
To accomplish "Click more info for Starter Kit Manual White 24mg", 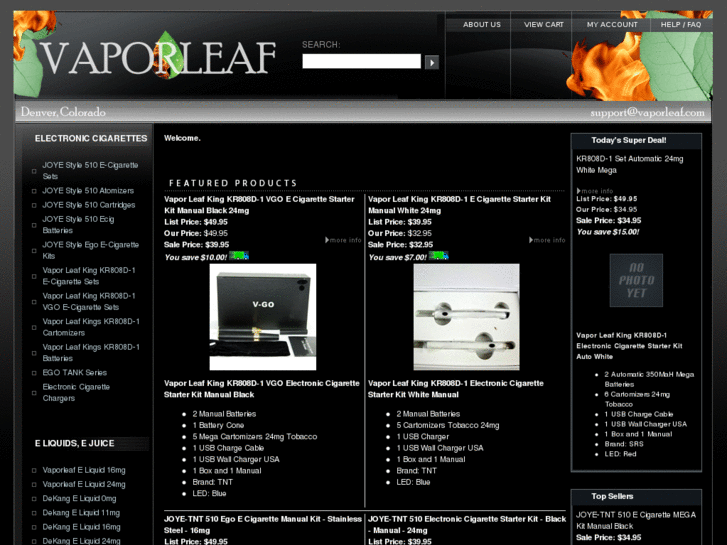I will click(547, 240).
